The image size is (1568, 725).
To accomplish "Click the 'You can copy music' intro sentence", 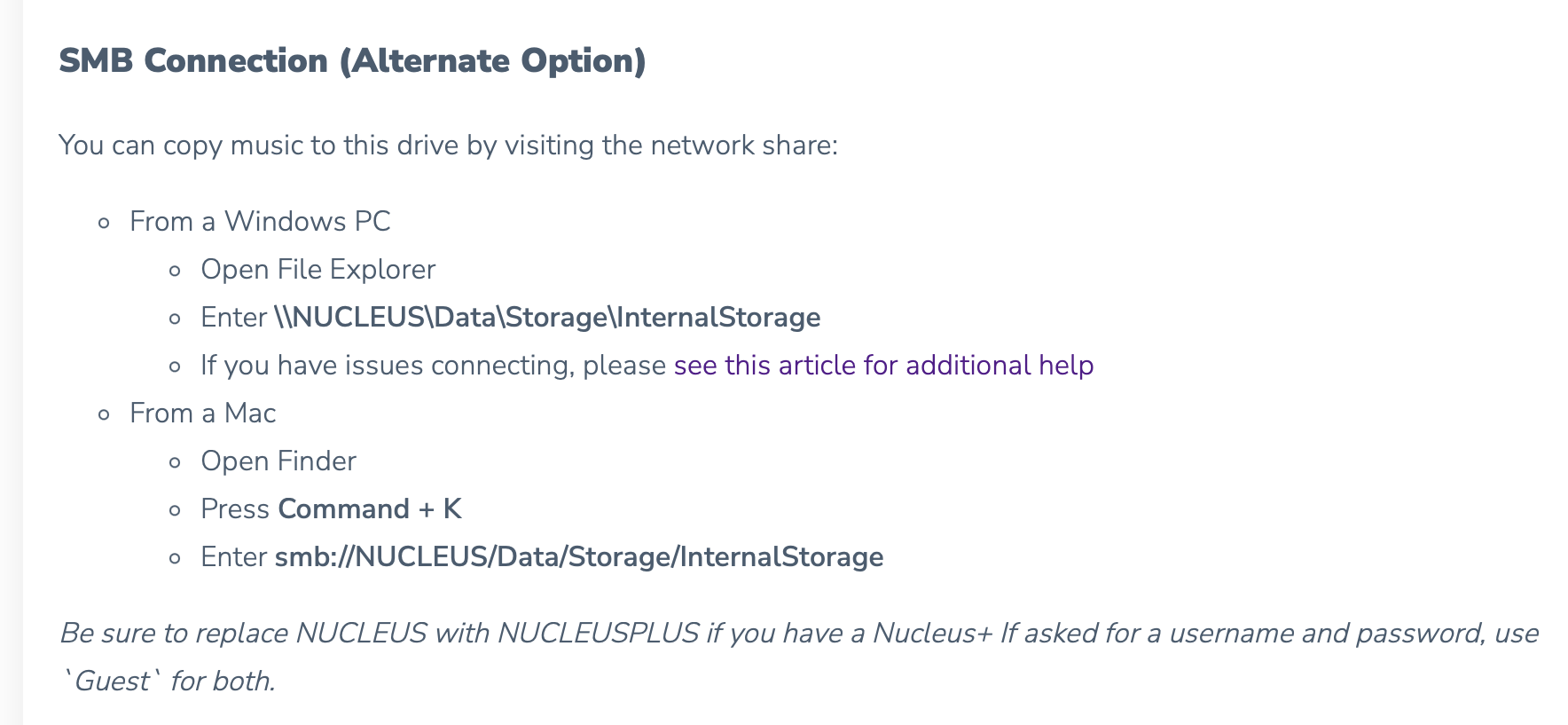I will (448, 146).
